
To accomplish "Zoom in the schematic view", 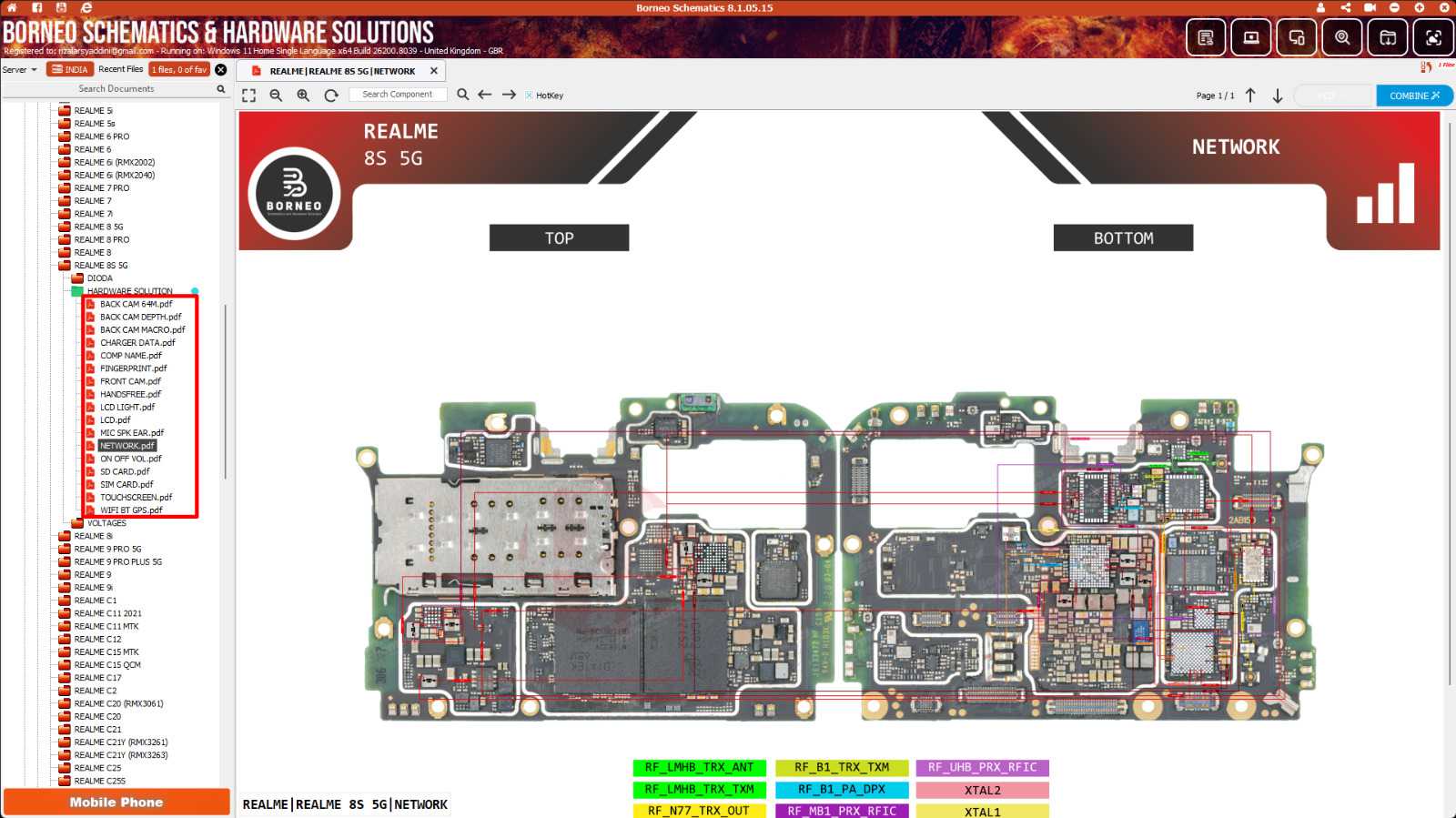I will coord(303,96).
